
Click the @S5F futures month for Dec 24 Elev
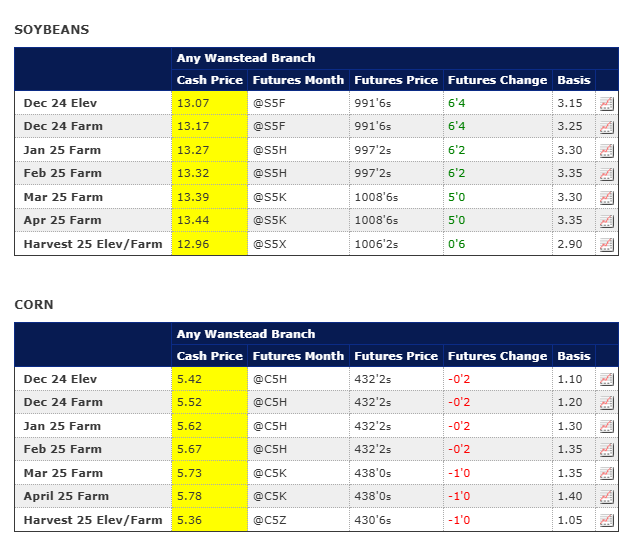[268, 103]
